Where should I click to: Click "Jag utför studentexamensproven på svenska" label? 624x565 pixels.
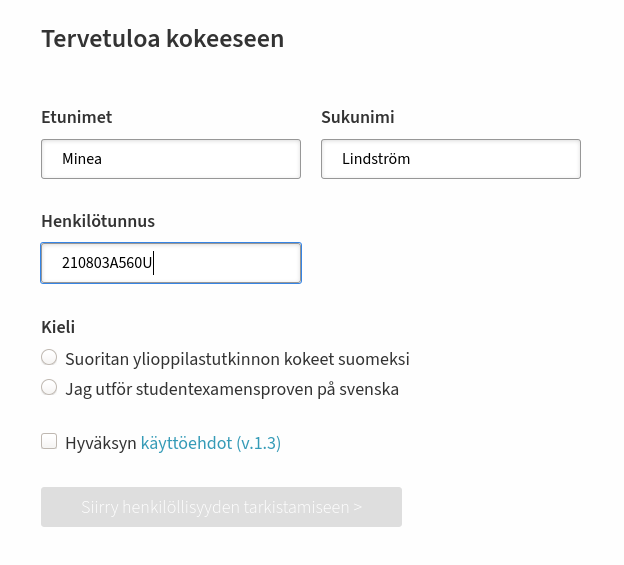232,389
